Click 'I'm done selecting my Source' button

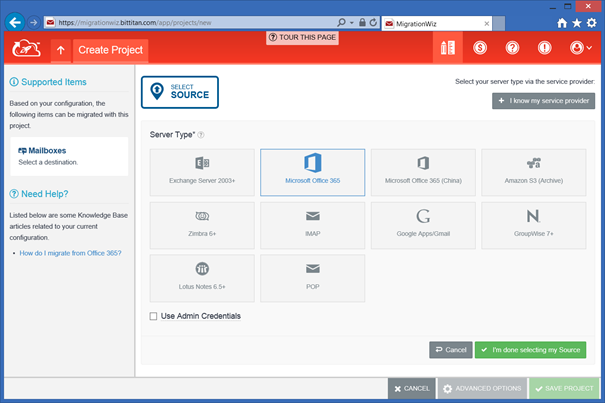point(531,350)
